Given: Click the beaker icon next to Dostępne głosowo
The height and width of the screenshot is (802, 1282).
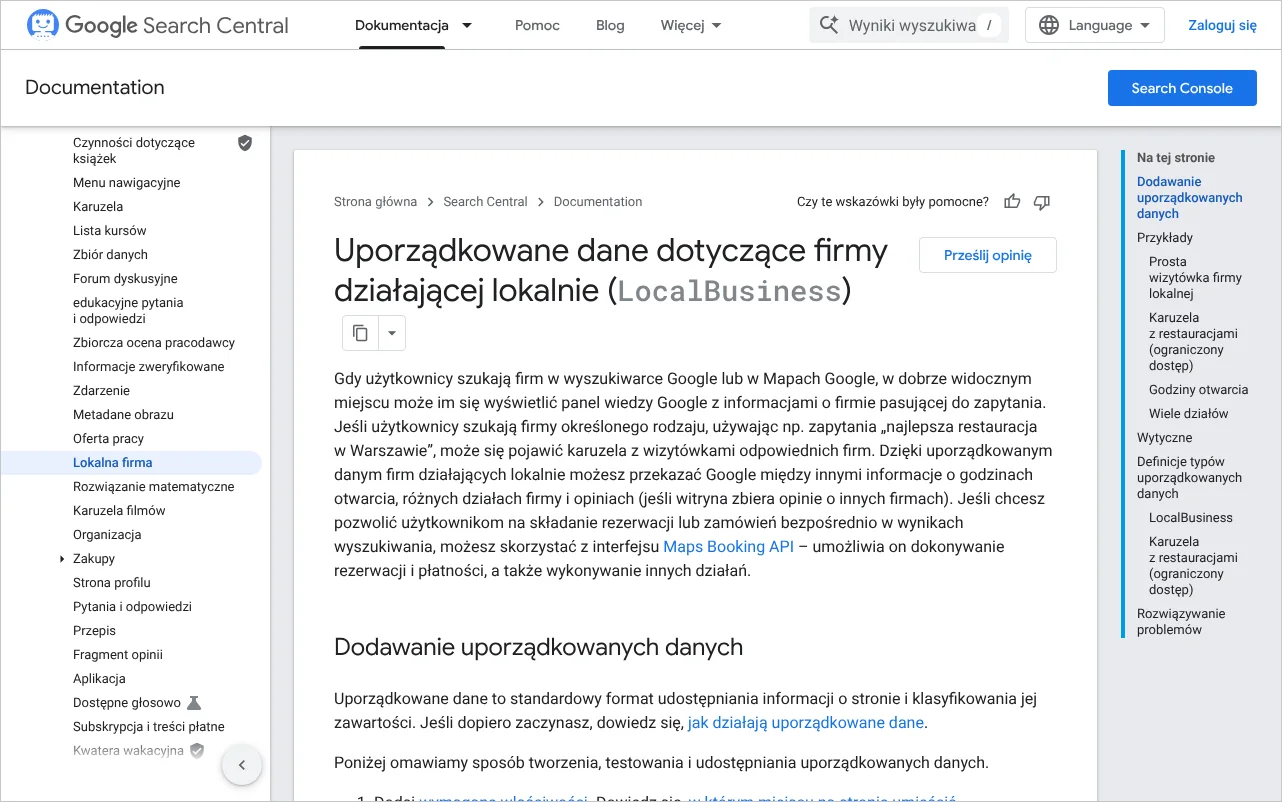Looking at the screenshot, I should coord(194,703).
